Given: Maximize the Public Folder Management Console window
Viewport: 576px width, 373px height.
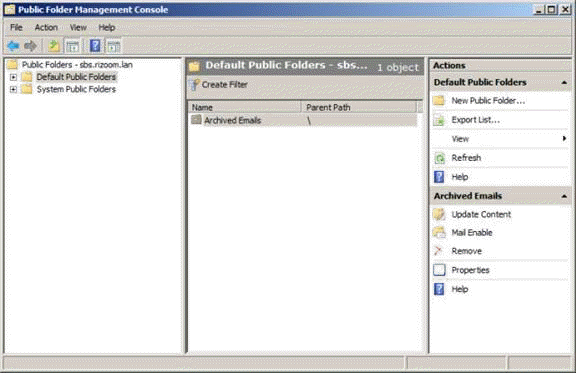Looking at the screenshot, I should [551, 10].
